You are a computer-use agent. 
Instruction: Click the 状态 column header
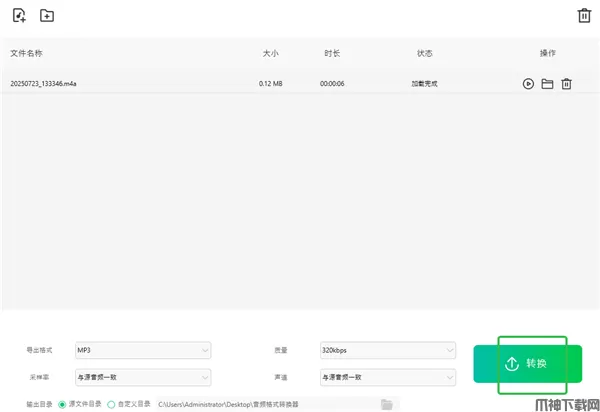click(424, 53)
